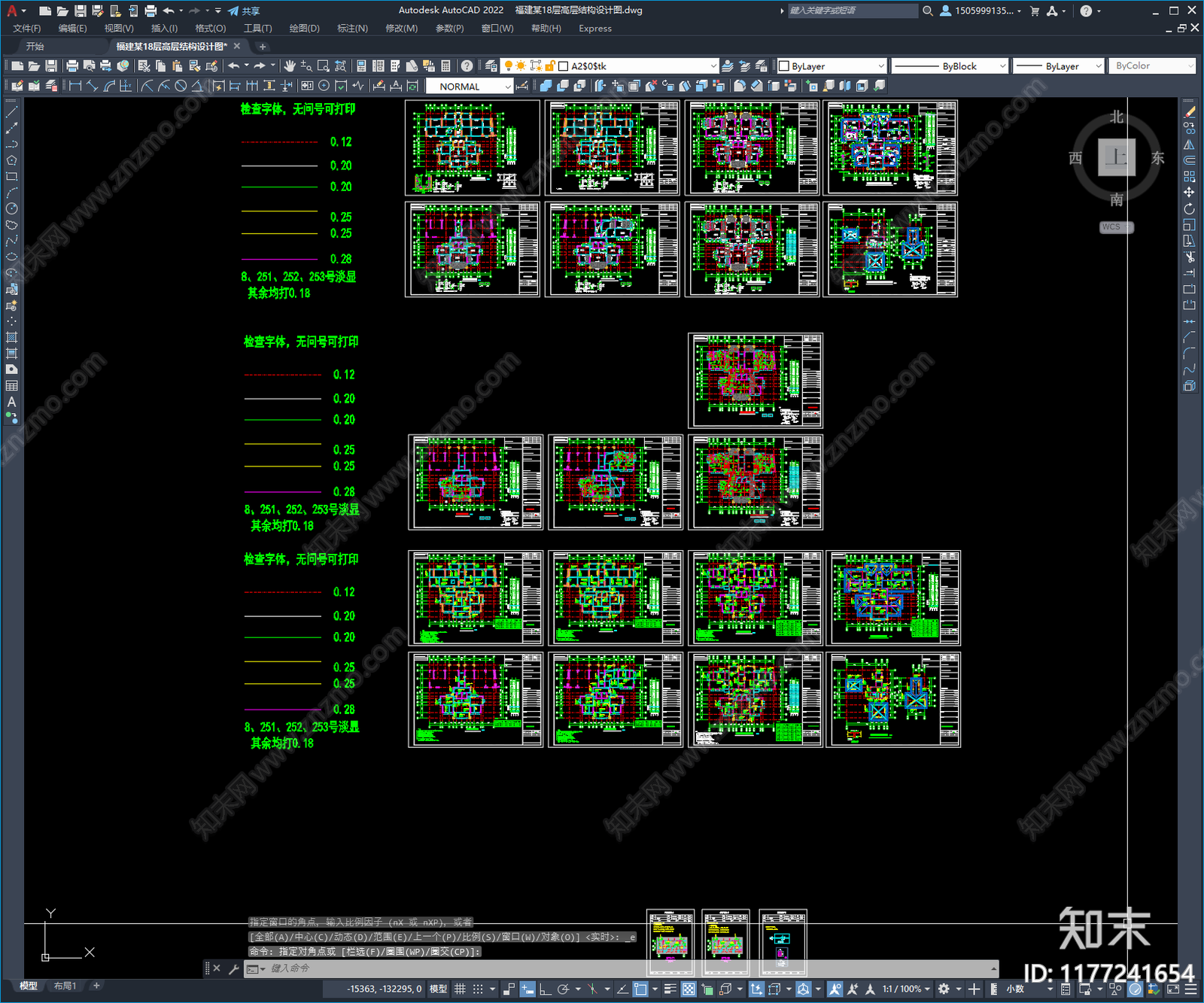Viewport: 1204px width, 1003px height.
Task: Open the Express menu
Action: tap(595, 29)
